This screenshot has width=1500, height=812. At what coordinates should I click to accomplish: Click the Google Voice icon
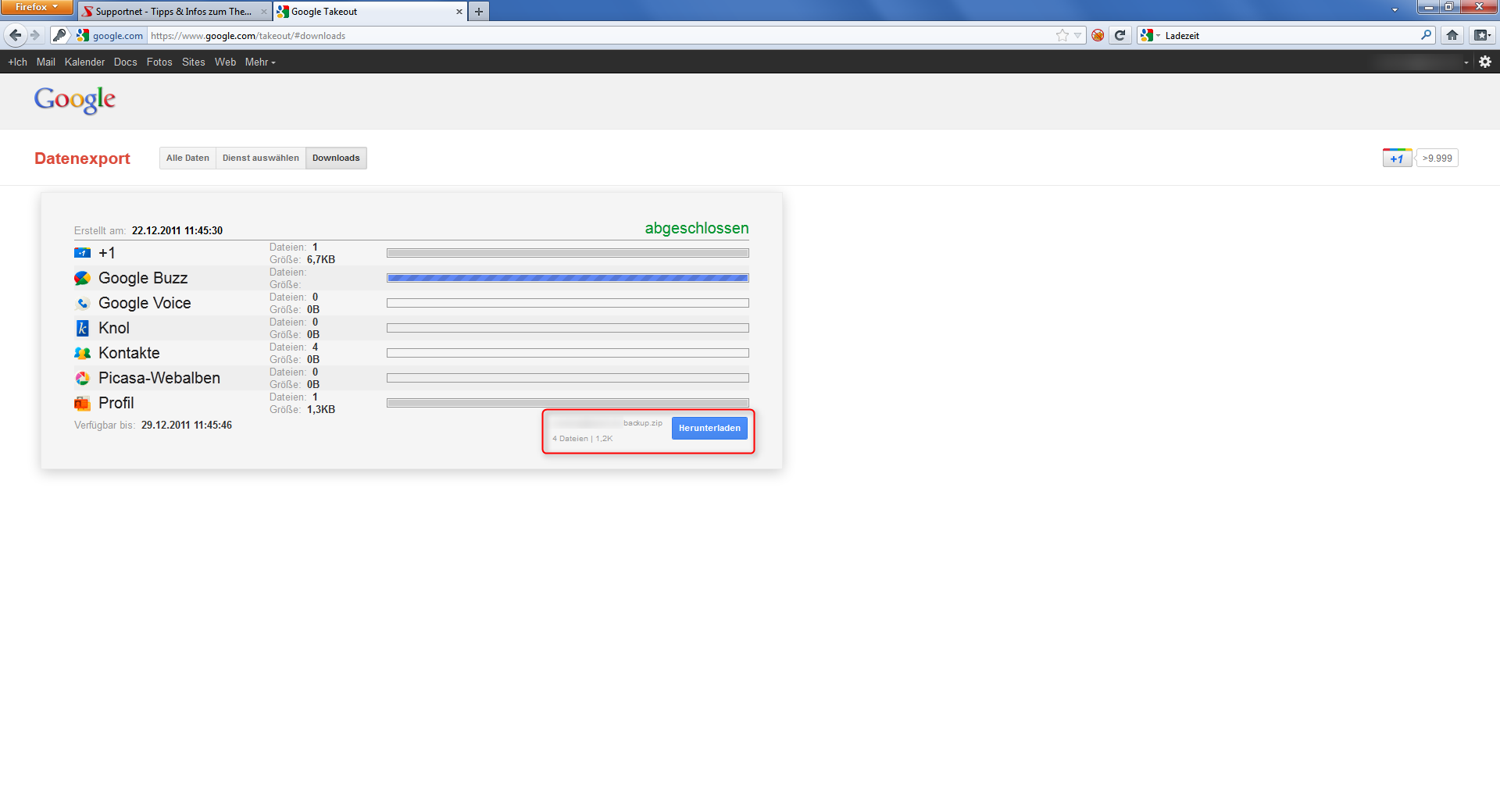coord(83,303)
